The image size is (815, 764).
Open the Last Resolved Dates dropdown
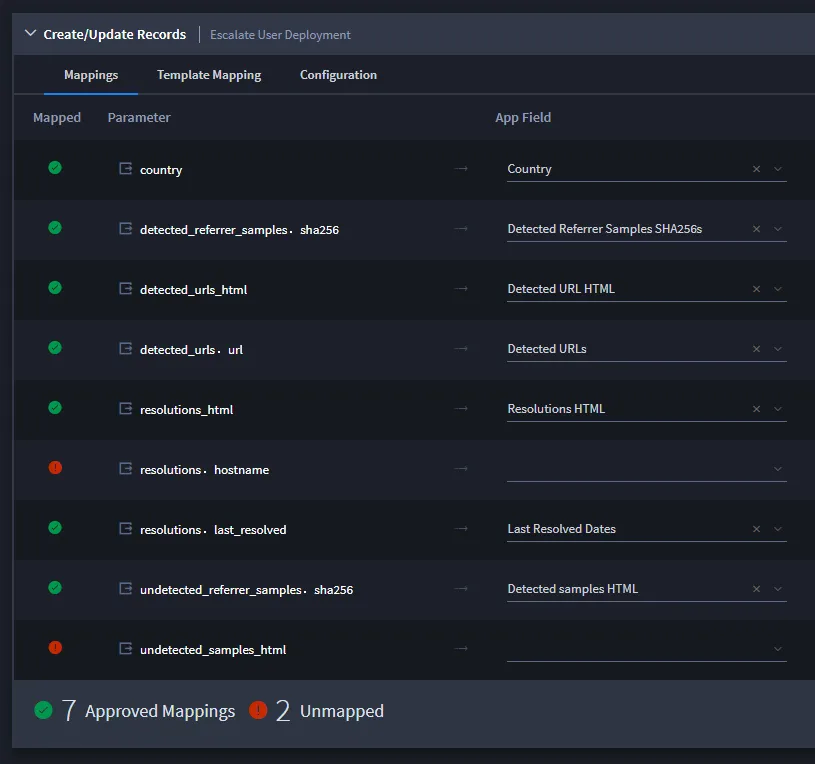tap(778, 529)
